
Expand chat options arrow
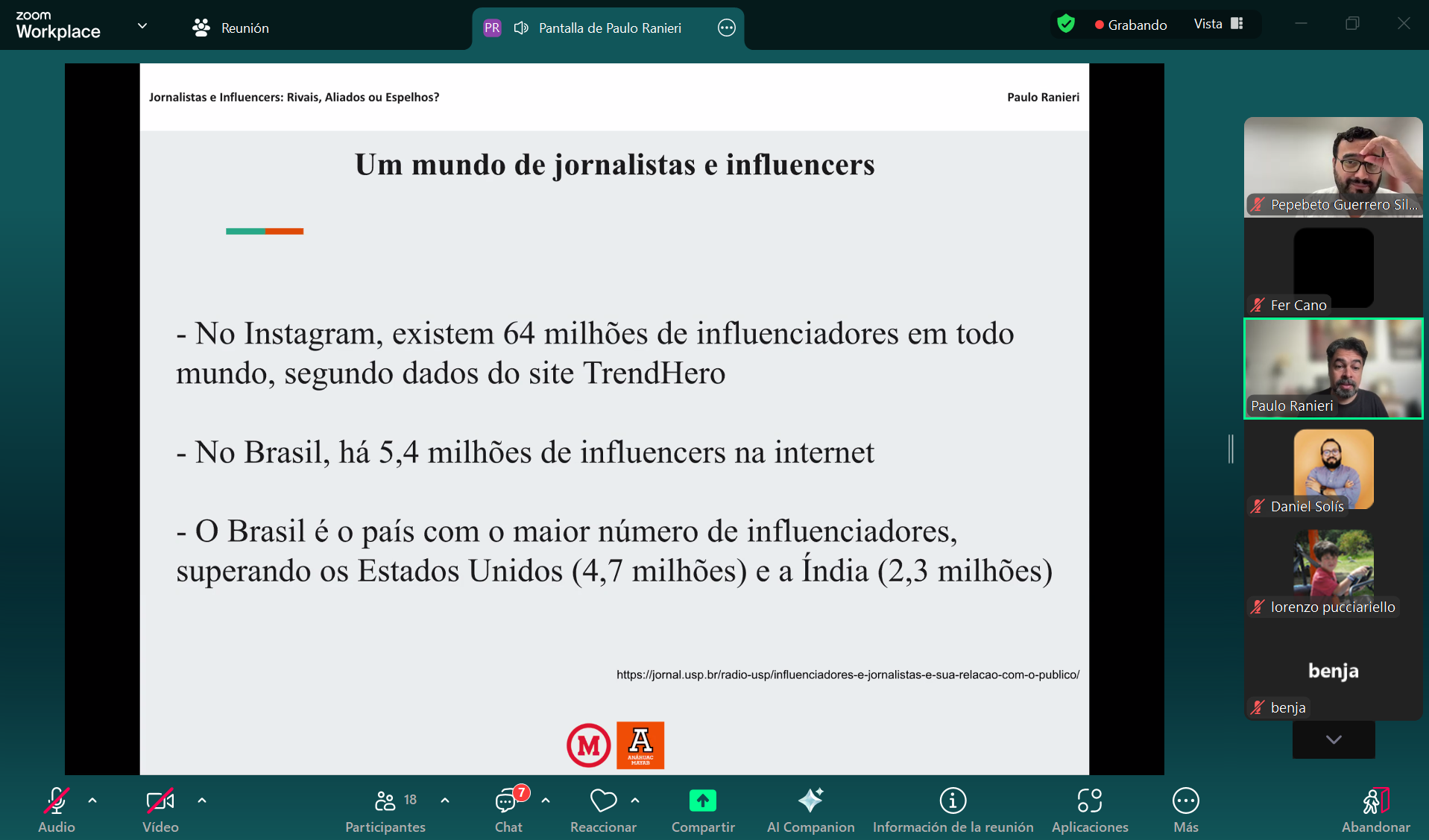pos(546,800)
